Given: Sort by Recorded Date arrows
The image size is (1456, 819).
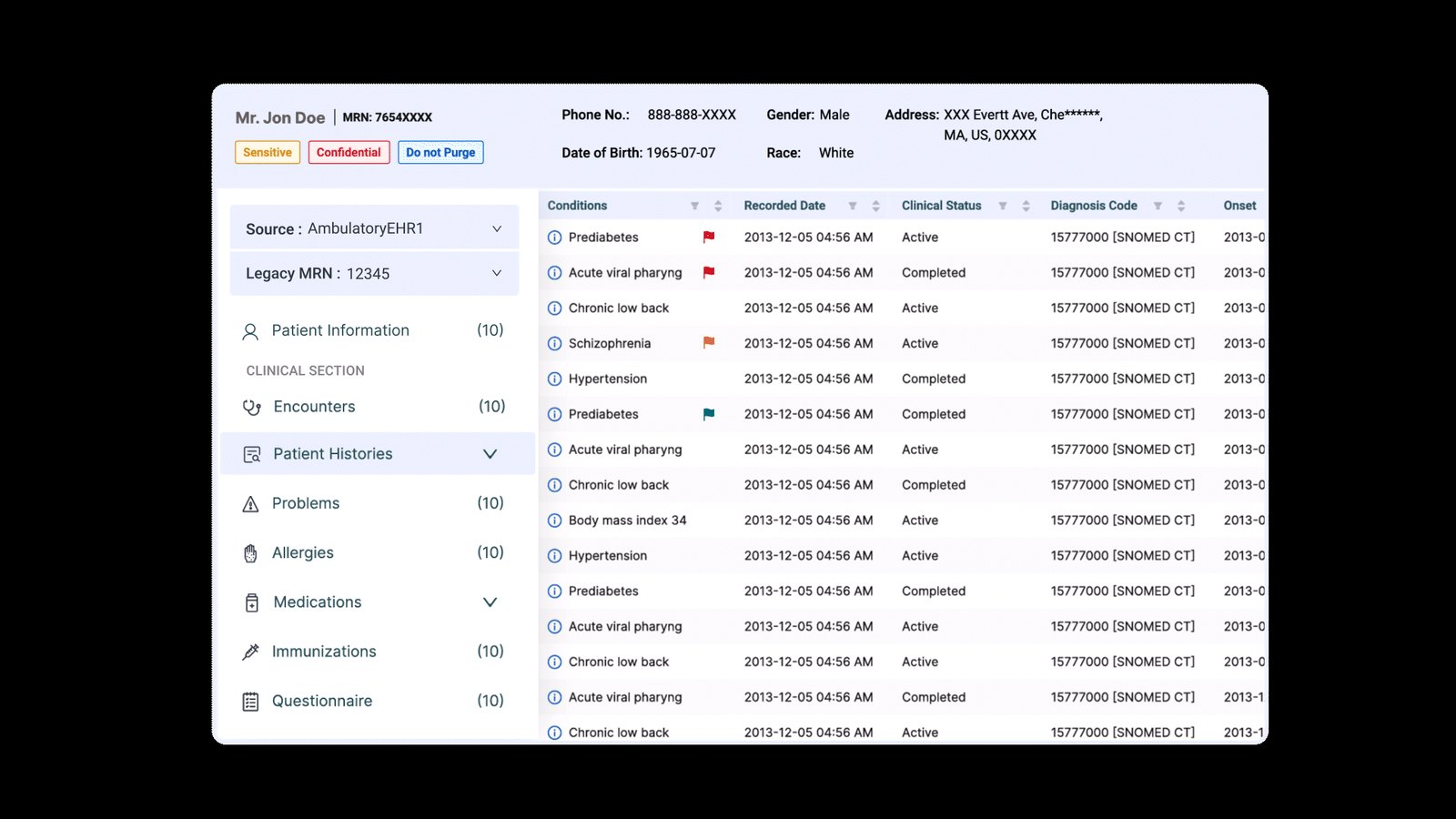Looking at the screenshot, I should click(875, 206).
